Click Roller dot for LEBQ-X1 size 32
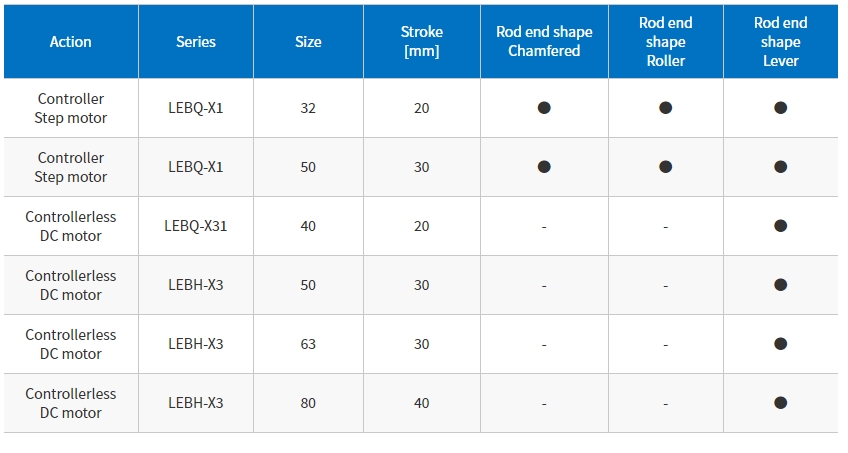 (x=666, y=108)
